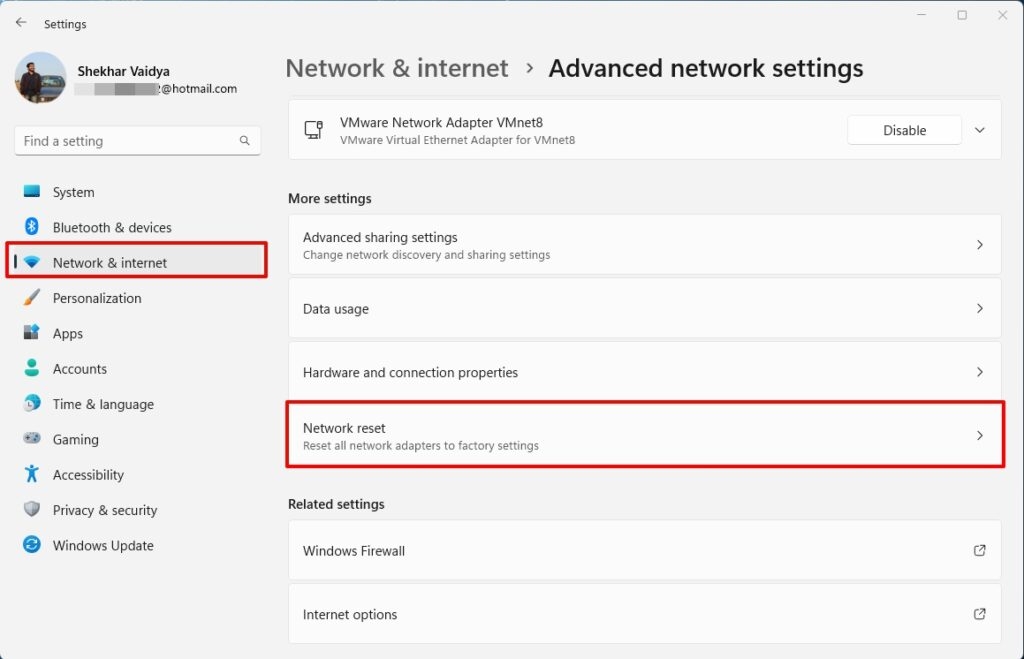Maximize the Settings window
This screenshot has width=1024, height=659.
[x=962, y=15]
